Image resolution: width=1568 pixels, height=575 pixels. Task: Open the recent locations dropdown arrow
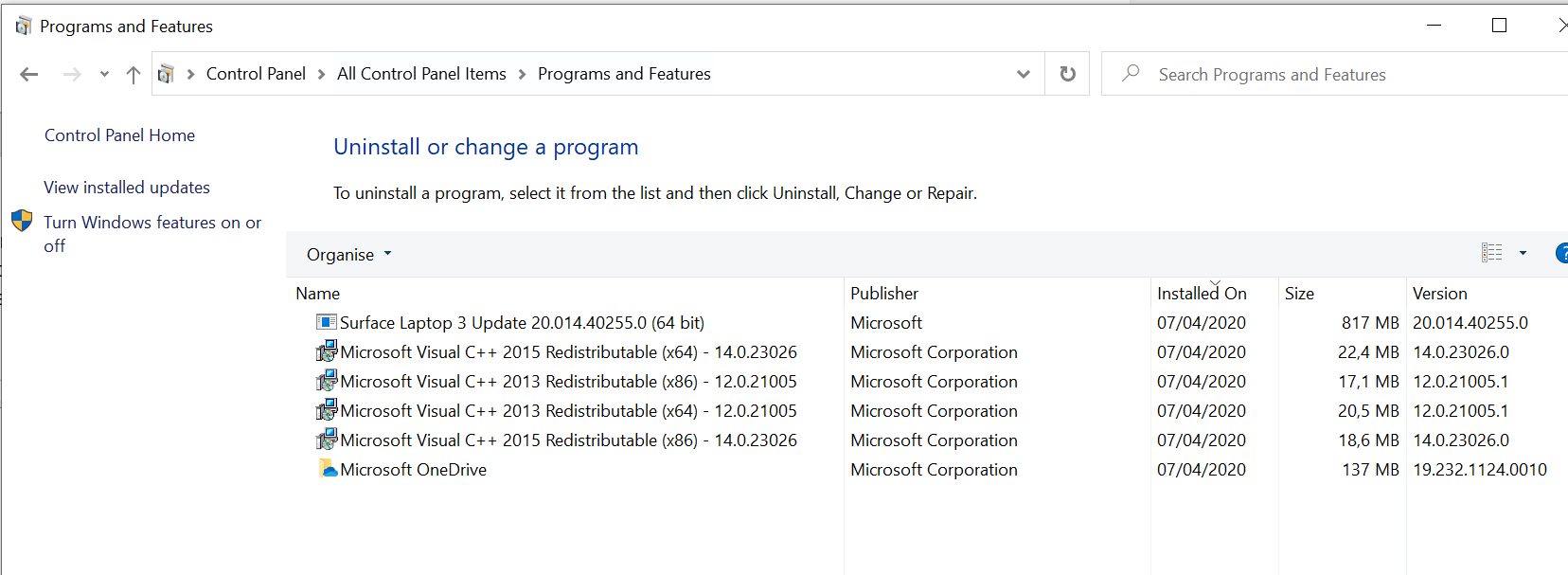(x=104, y=74)
